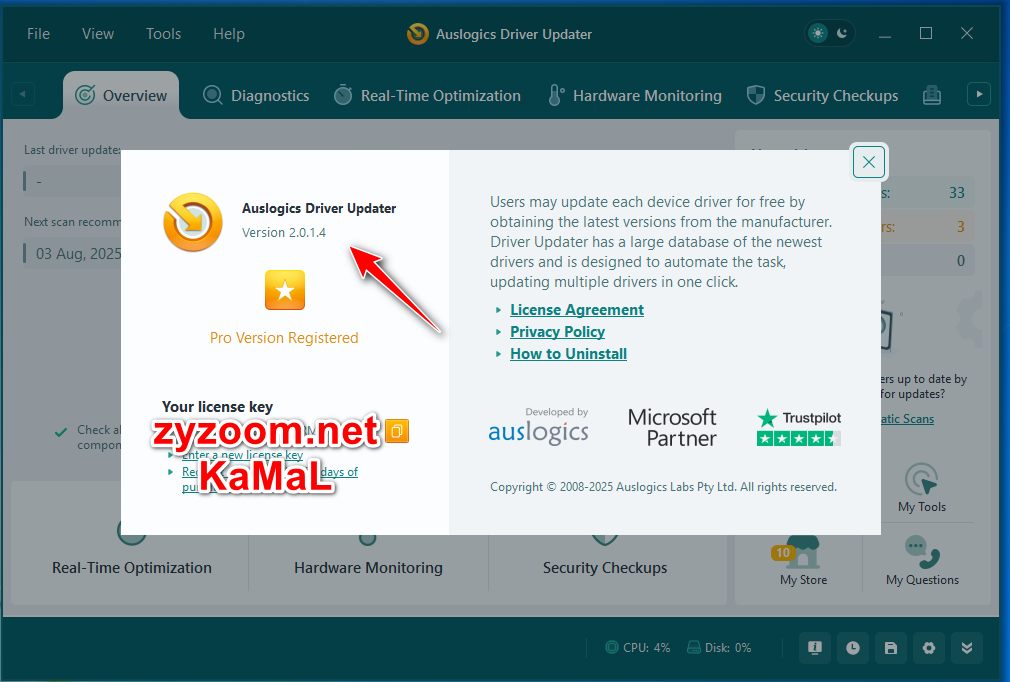Expand the double-chevron icon in status bar
Viewport: 1010px width, 682px height.
pyautogui.click(x=967, y=648)
